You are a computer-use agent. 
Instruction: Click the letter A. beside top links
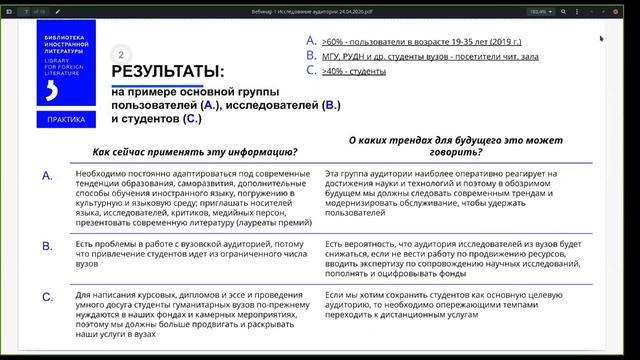311,40
